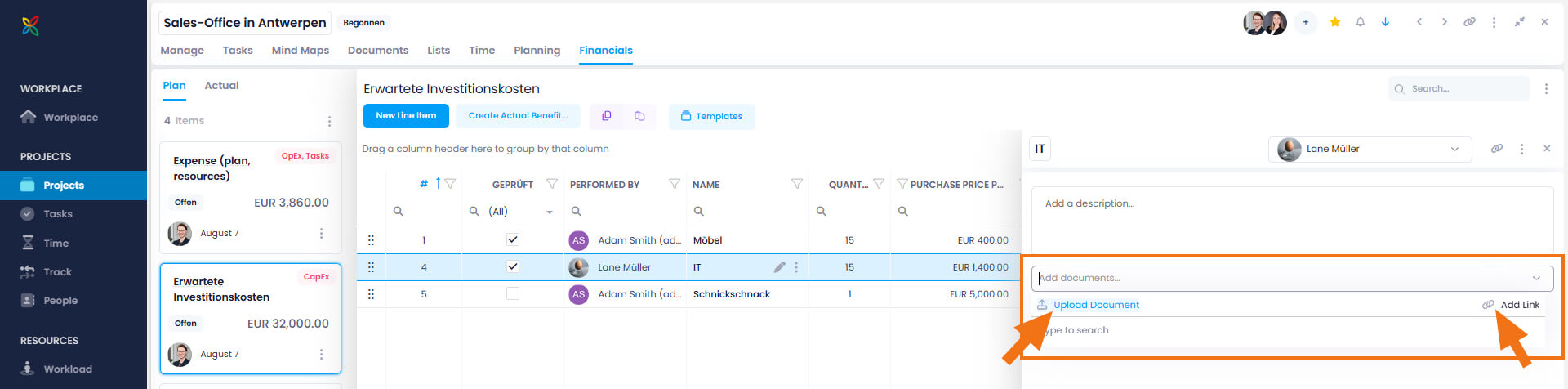
Task: Click the pencil edit icon in IT row
Action: point(779,267)
